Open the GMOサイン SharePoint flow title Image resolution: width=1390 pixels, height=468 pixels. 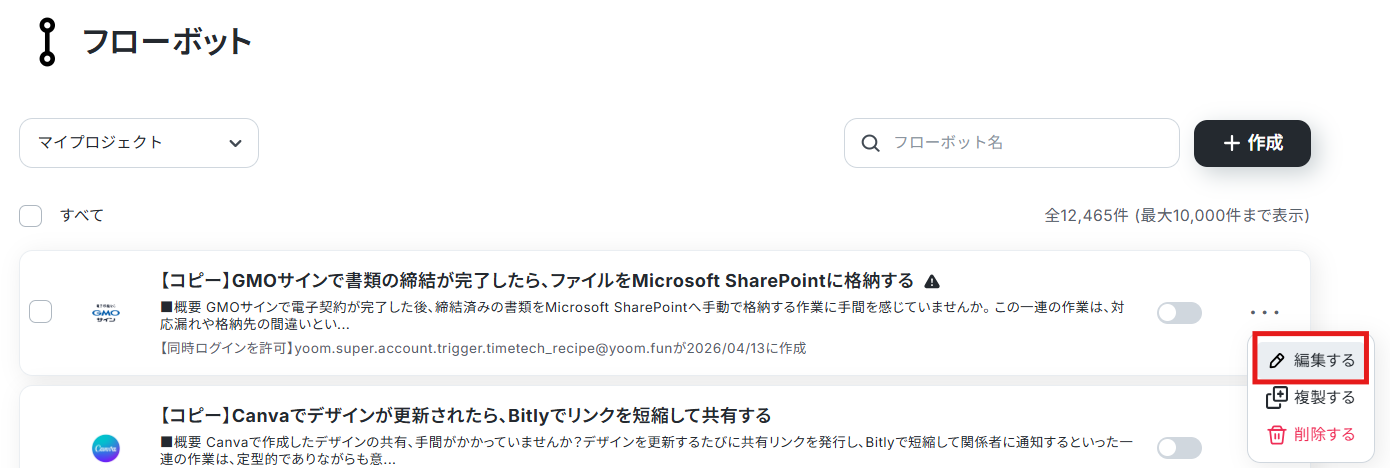(x=537, y=280)
